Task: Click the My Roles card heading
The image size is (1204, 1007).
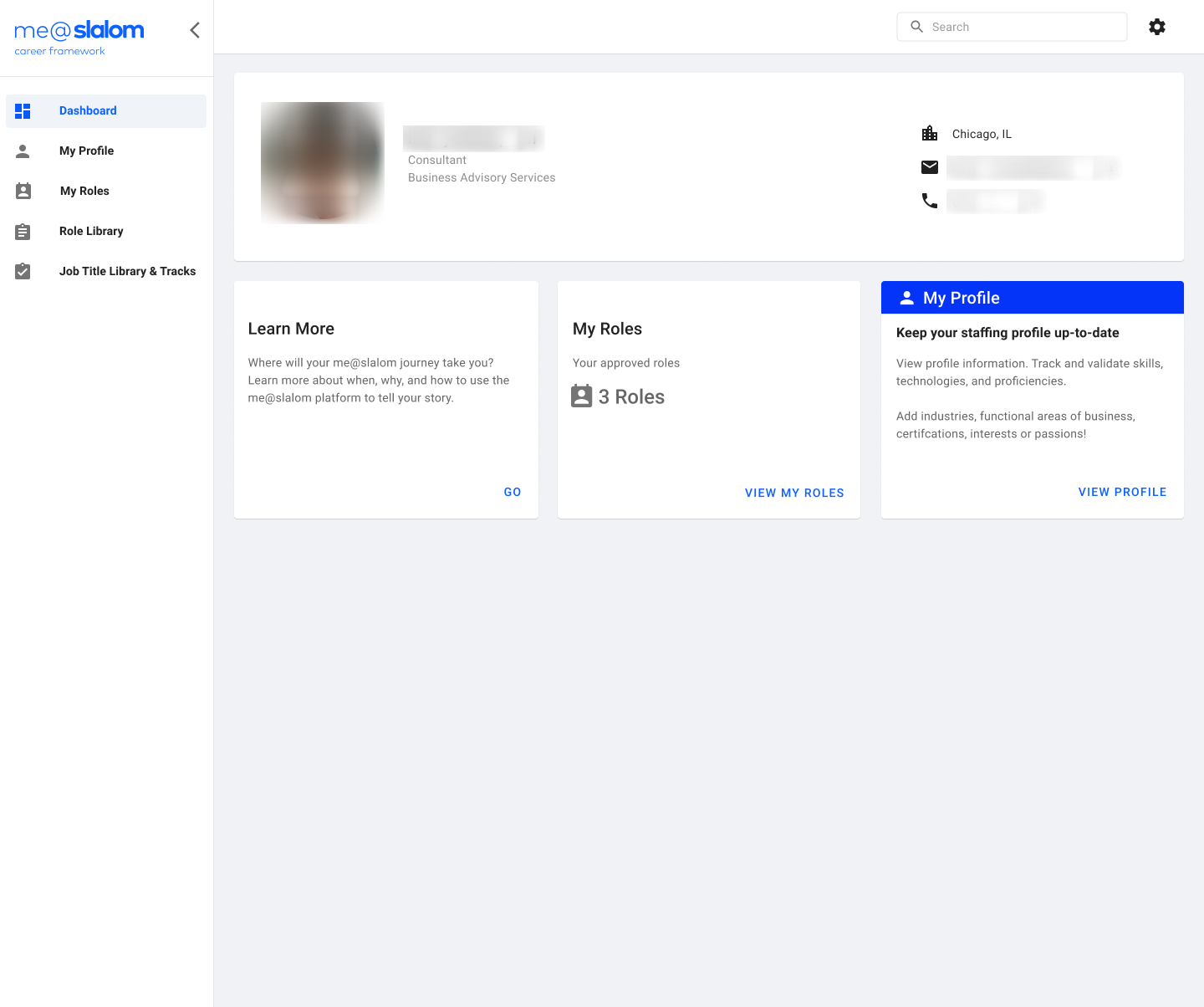Action: [x=607, y=329]
